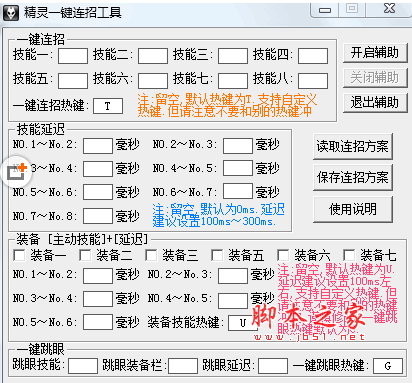Close the 精灵一键连招工具 window
This screenshot has width=412, height=383.
(389, 9)
